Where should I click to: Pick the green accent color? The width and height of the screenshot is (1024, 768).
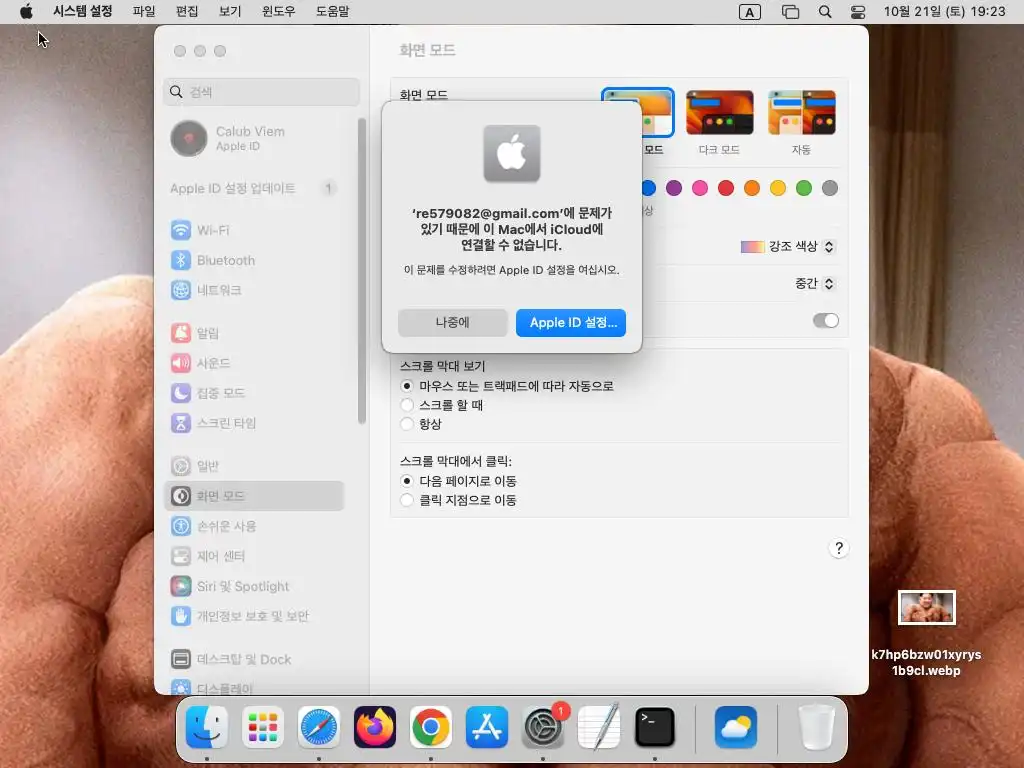(804, 188)
